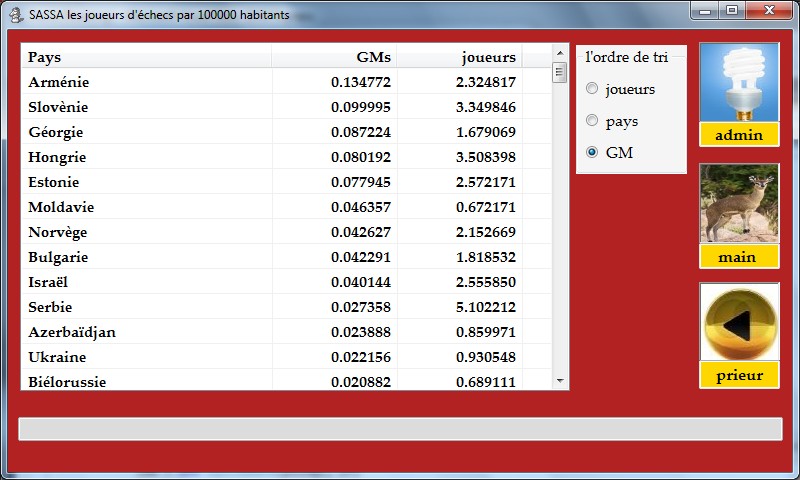Screen dimensions: 800x480
Task: Select the GM sort radio button
Action: click(x=592, y=153)
